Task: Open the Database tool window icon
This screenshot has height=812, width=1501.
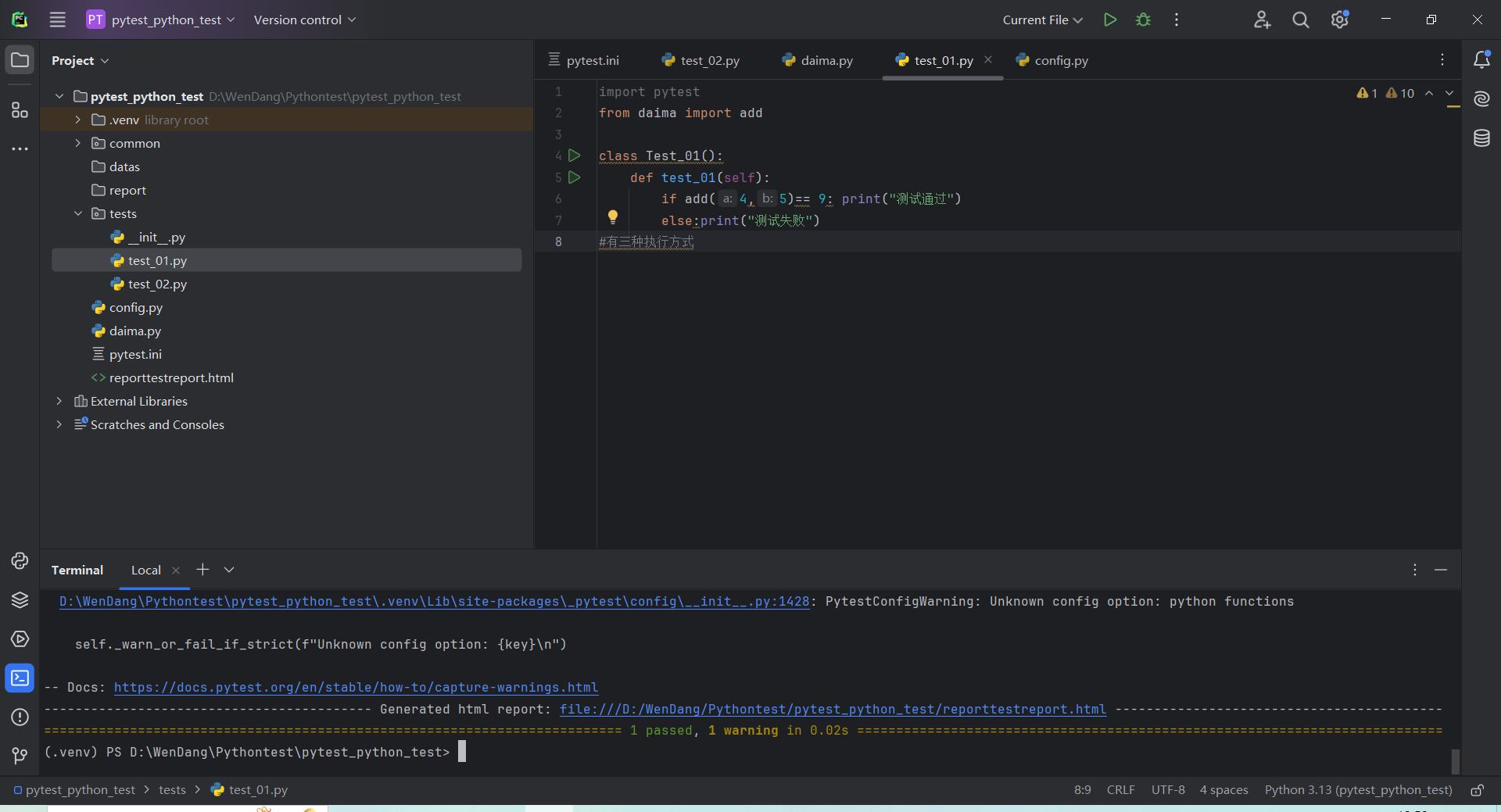Action: tap(1481, 138)
